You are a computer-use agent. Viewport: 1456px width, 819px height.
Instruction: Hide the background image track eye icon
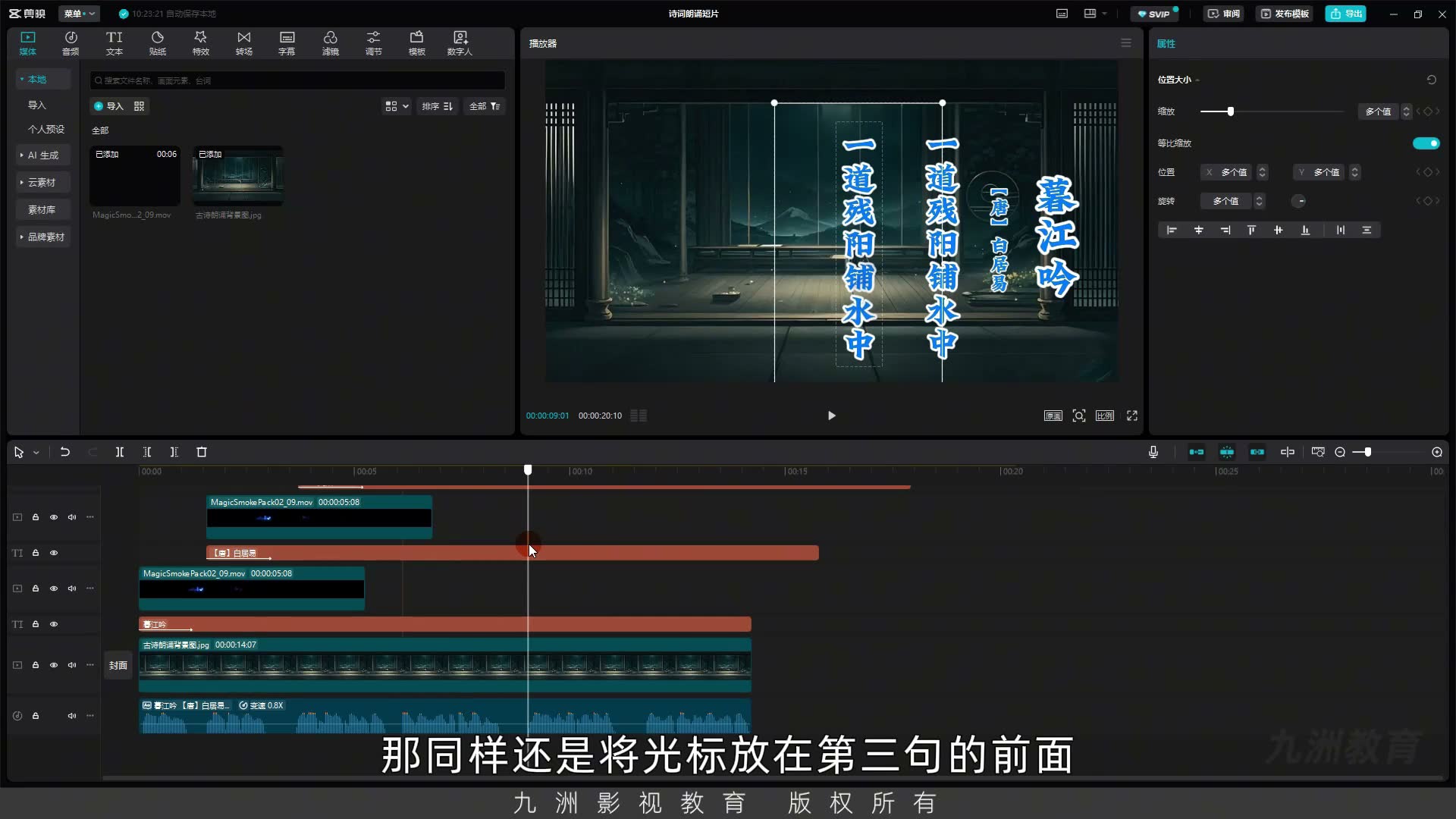(x=54, y=665)
